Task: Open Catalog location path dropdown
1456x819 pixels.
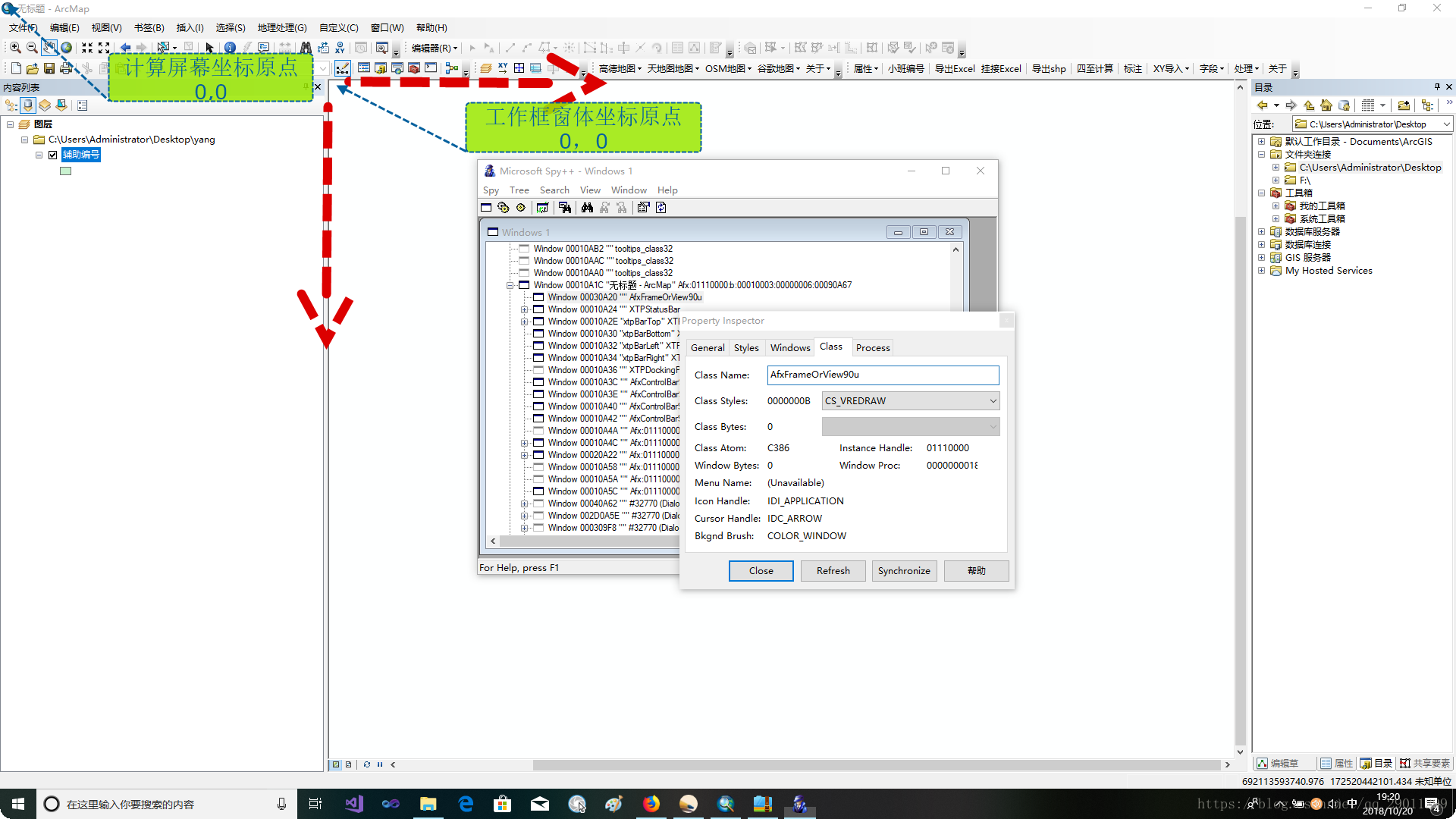Action: [x=1447, y=124]
